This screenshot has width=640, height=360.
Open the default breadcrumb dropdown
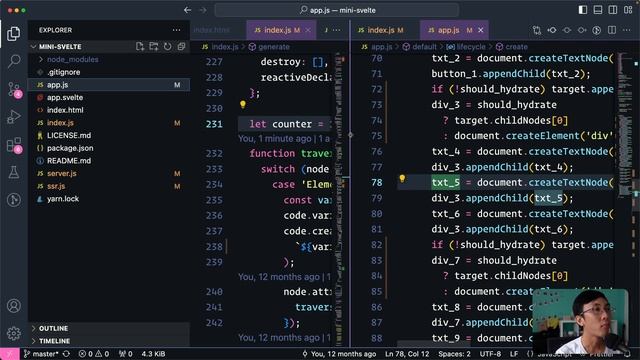click(420, 47)
